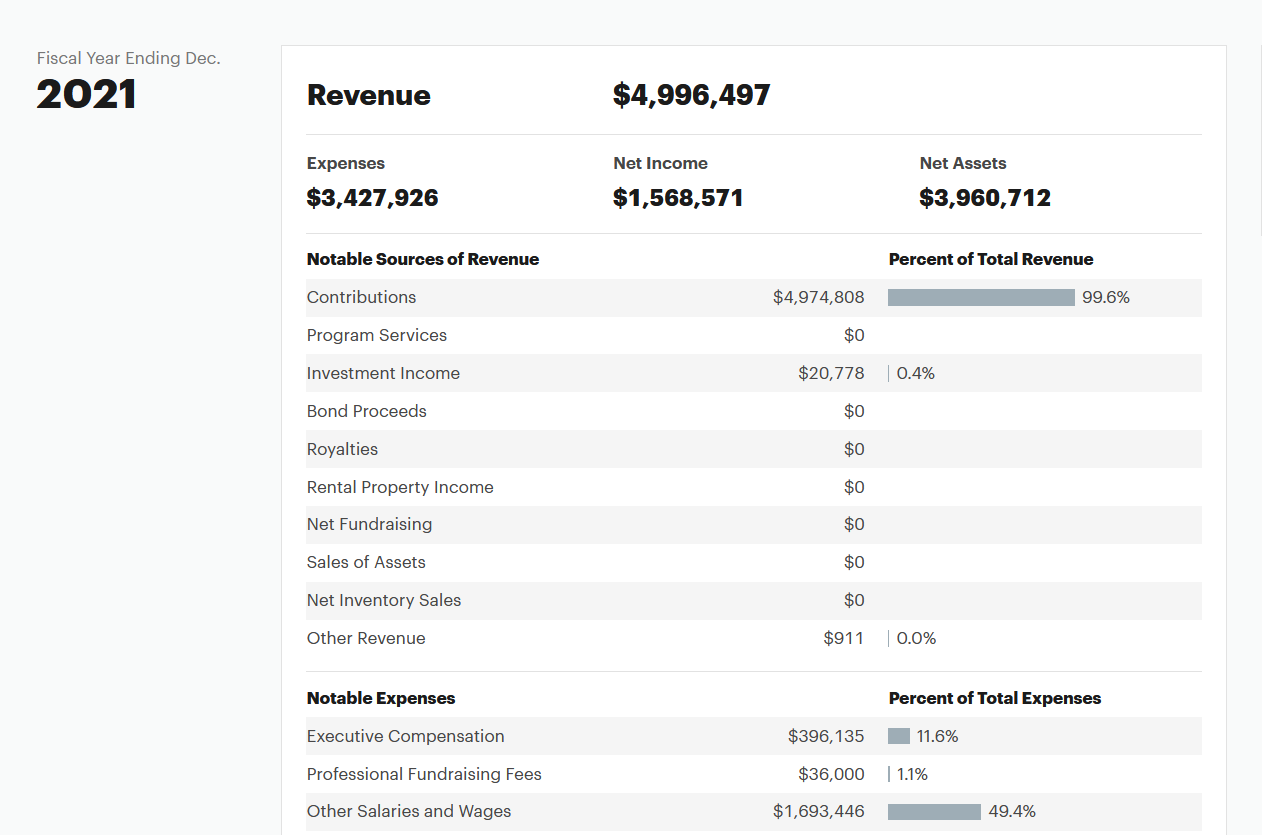Click the Contributions row label

pyautogui.click(x=362, y=297)
